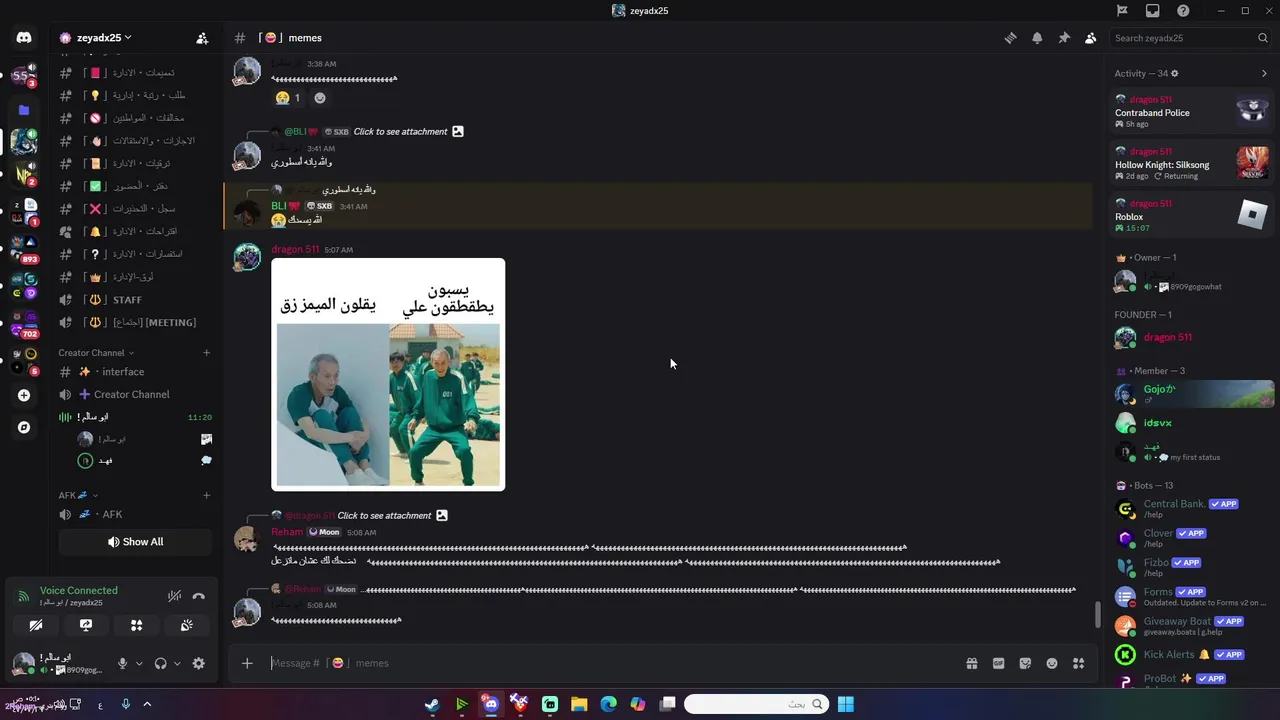Disconnect from the voice call

tap(198, 596)
